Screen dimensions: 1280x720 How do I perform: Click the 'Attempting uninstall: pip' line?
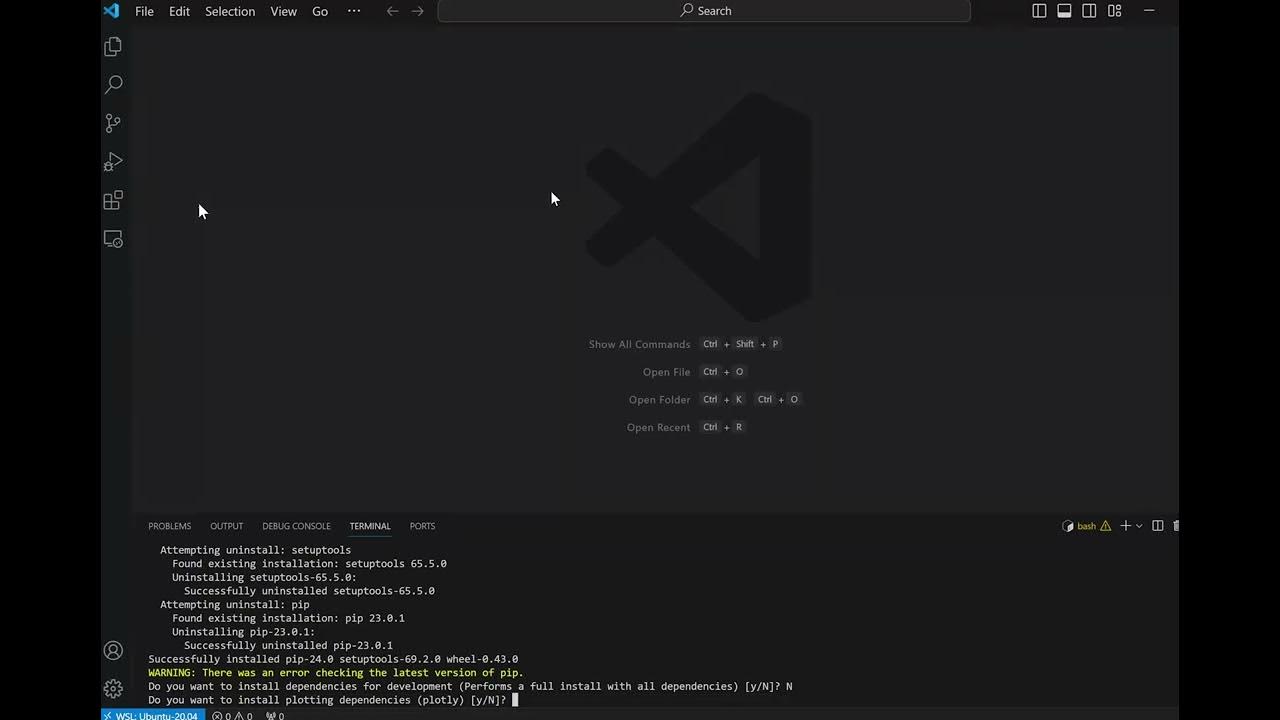(x=235, y=604)
